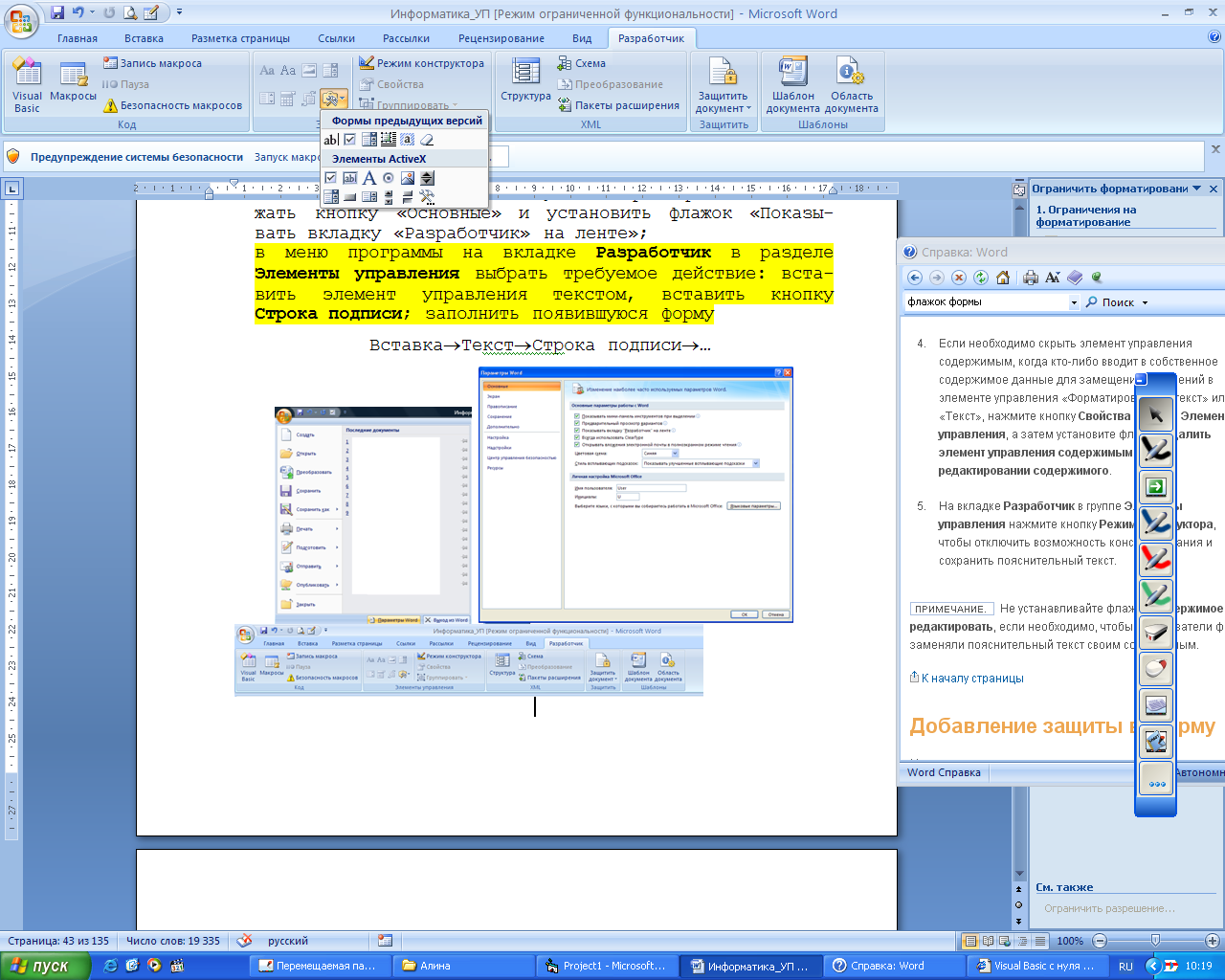The width and height of the screenshot is (1225, 980).
Task: Pick the red pen in floating palette
Action: (1156, 559)
